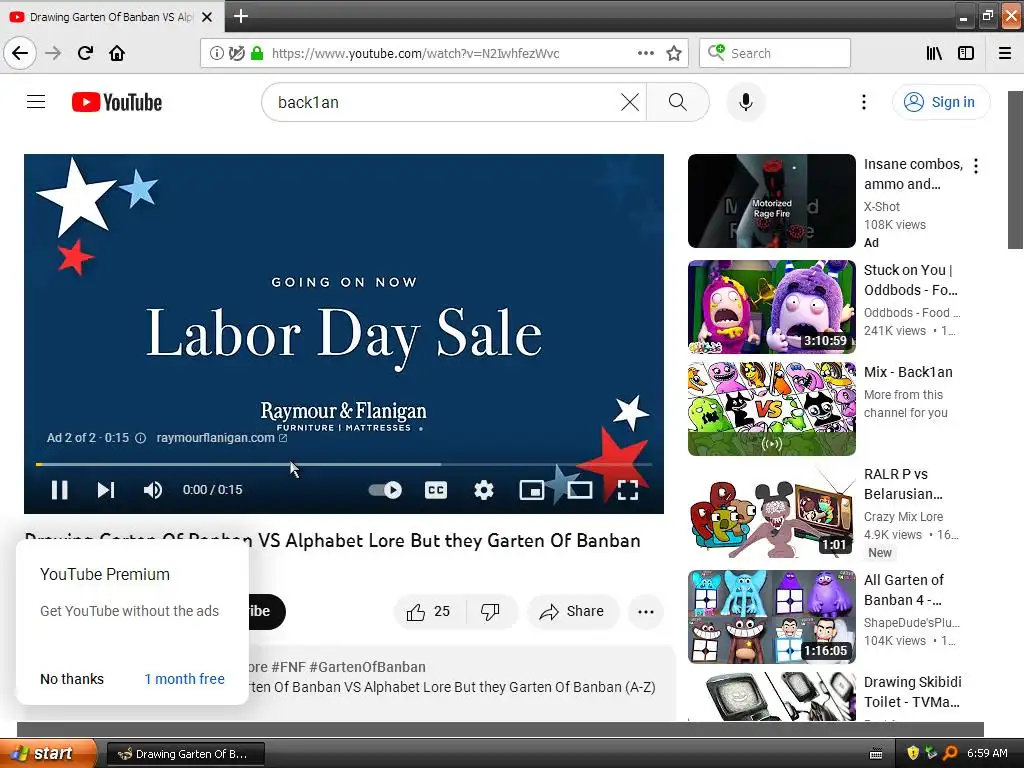Open the player settings gear

point(483,490)
